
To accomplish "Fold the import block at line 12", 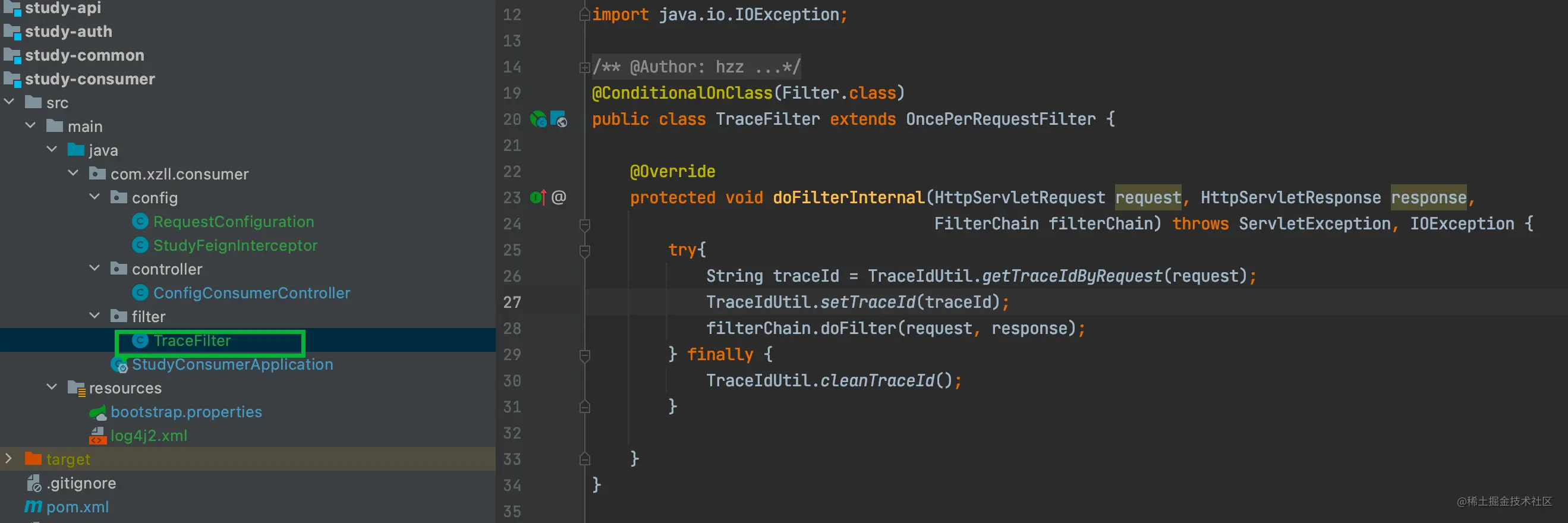I will (584, 15).
